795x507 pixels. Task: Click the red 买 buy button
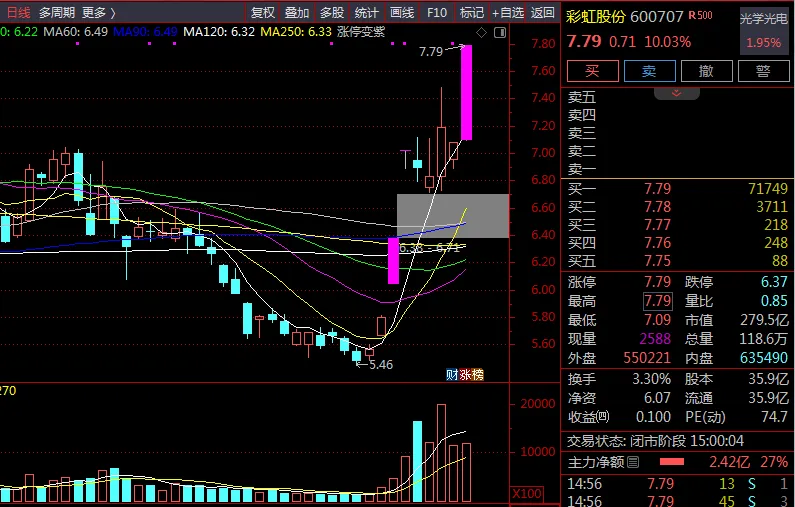click(593, 70)
